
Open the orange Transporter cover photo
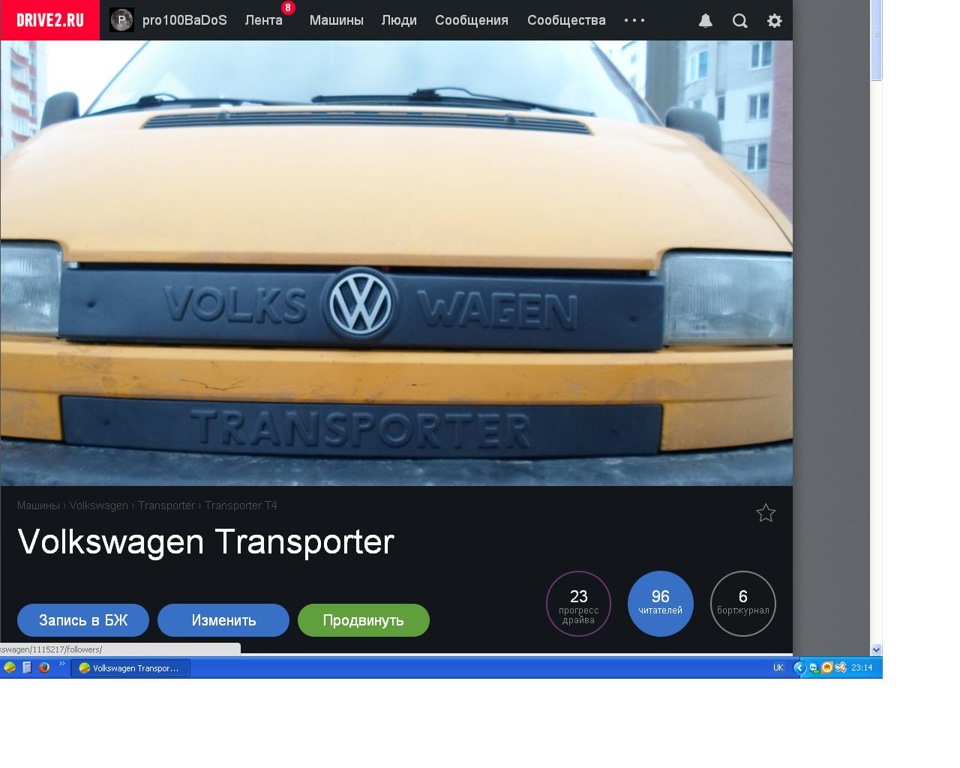pos(397,263)
